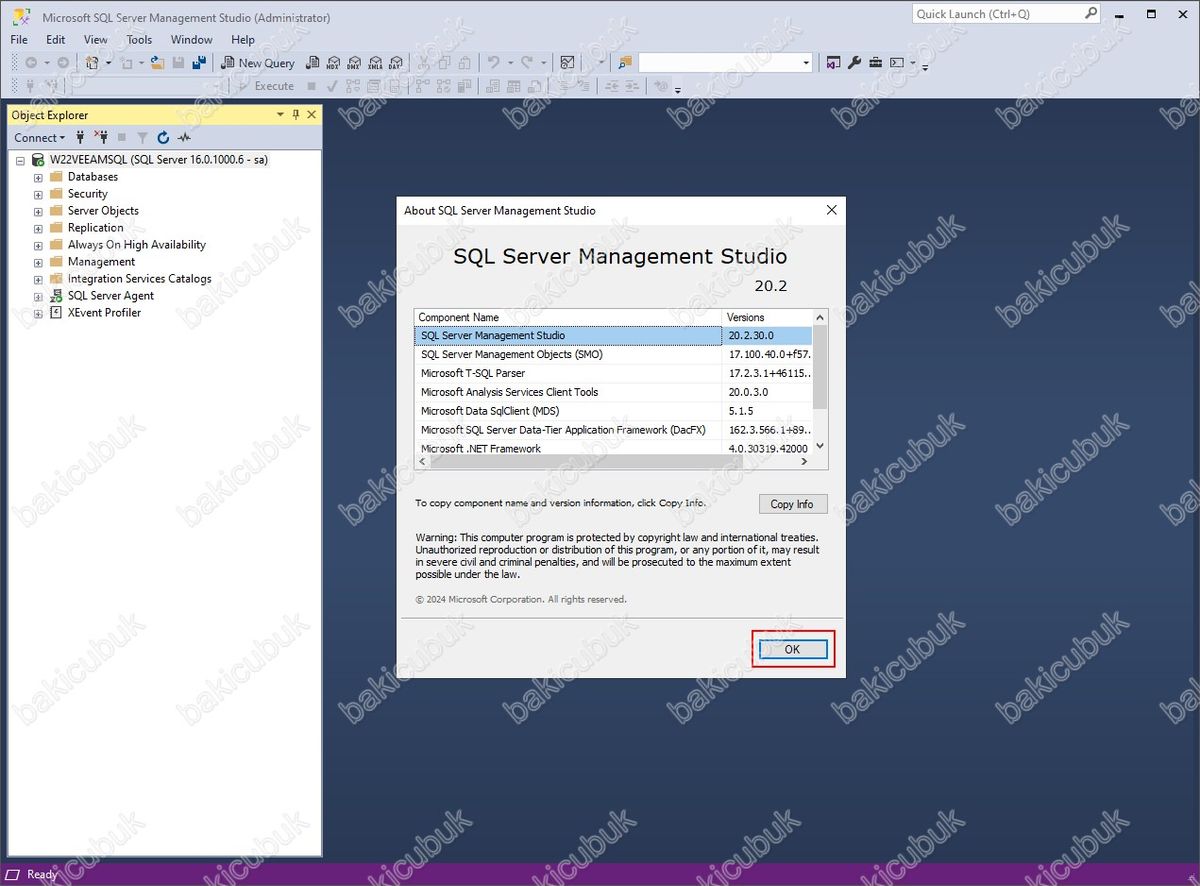This screenshot has width=1200, height=886.
Task: Open the Properties Window wrench icon
Action: pyautogui.click(x=854, y=63)
